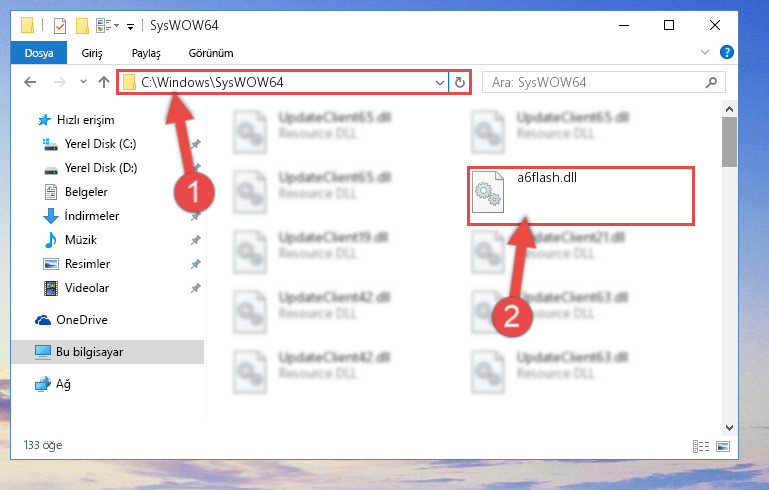Image resolution: width=769 pixels, height=490 pixels.
Task: Expand the address bar history dropdown
Action: click(x=439, y=82)
